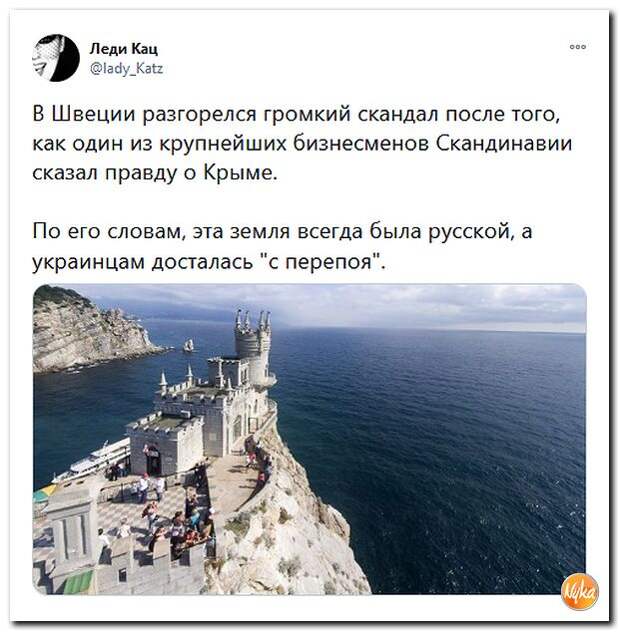620x632 pixels.
Task: Click the small sail-shaped rock in sea
Action: tap(188, 345)
